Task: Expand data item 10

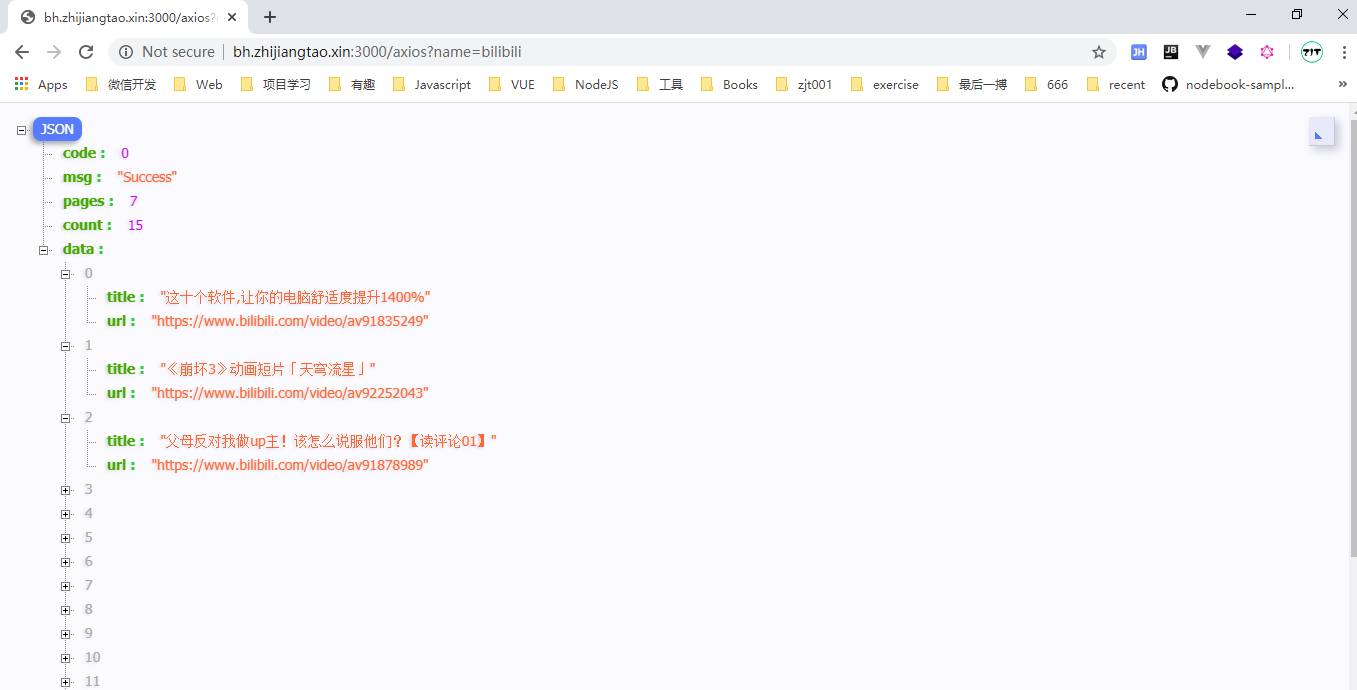Action: 66,658
